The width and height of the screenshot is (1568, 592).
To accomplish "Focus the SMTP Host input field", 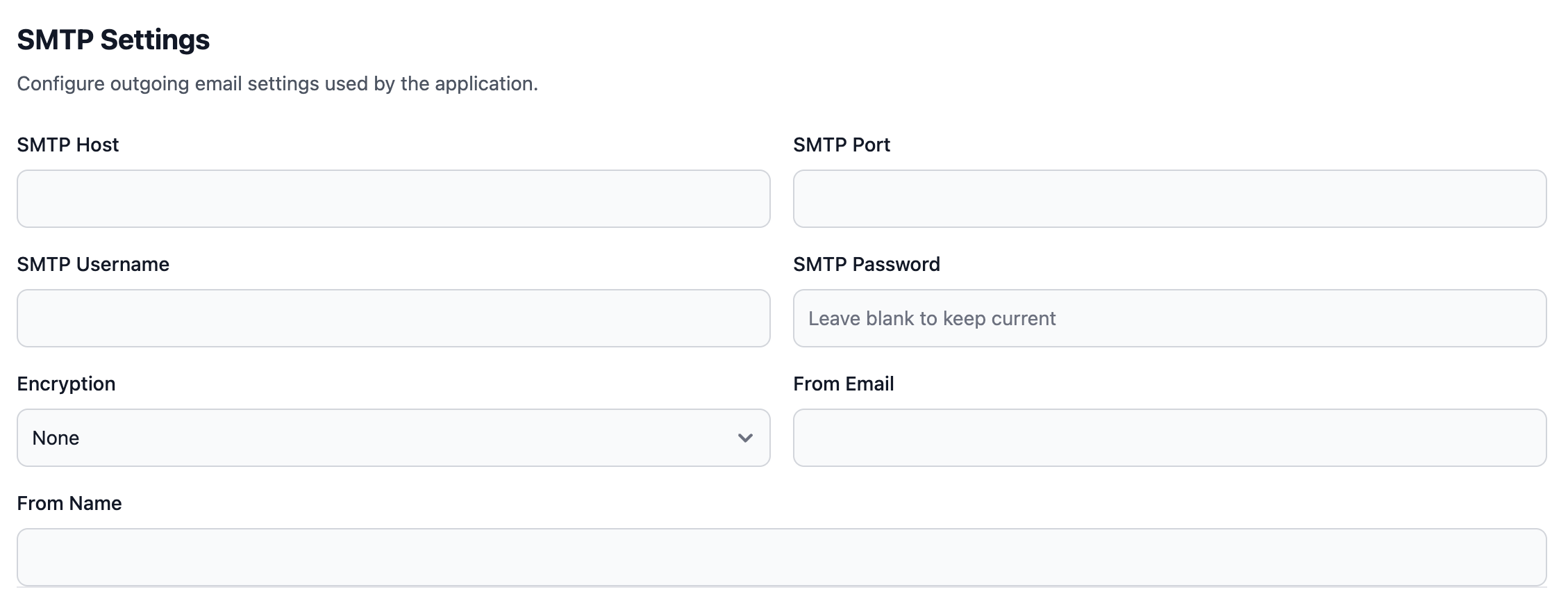I will [x=393, y=199].
